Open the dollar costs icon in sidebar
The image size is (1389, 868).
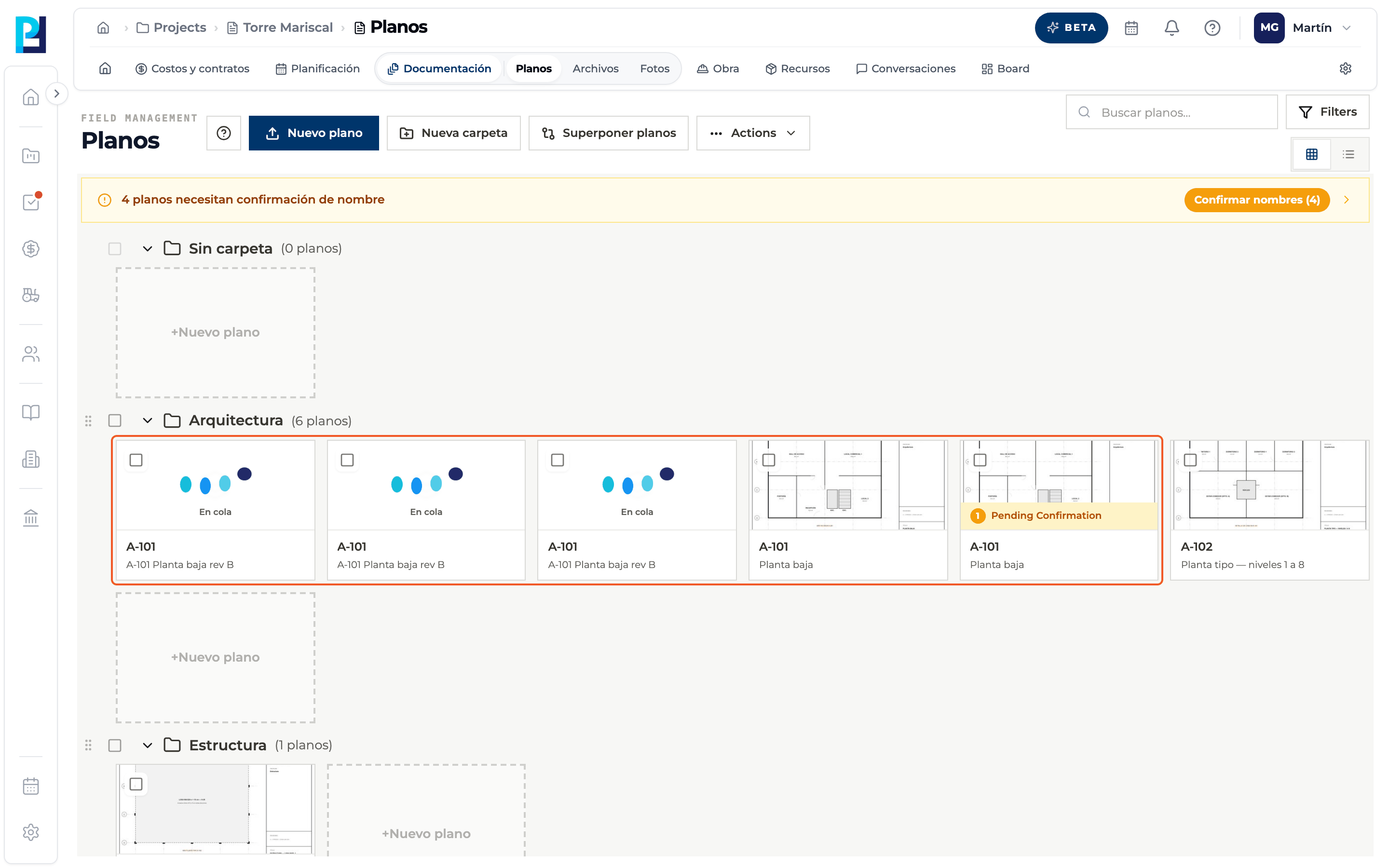click(31, 248)
